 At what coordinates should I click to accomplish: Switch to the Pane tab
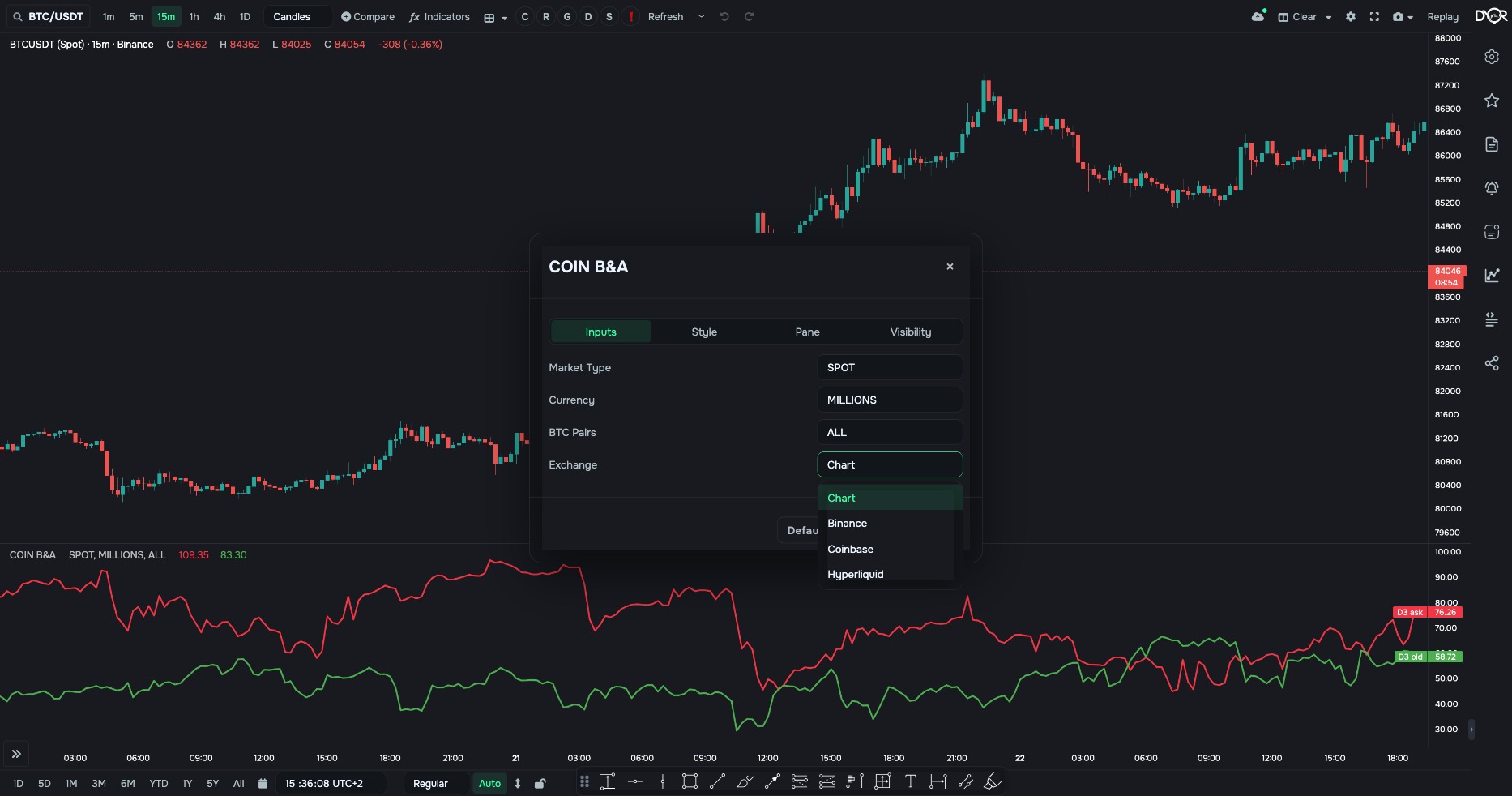click(x=807, y=332)
